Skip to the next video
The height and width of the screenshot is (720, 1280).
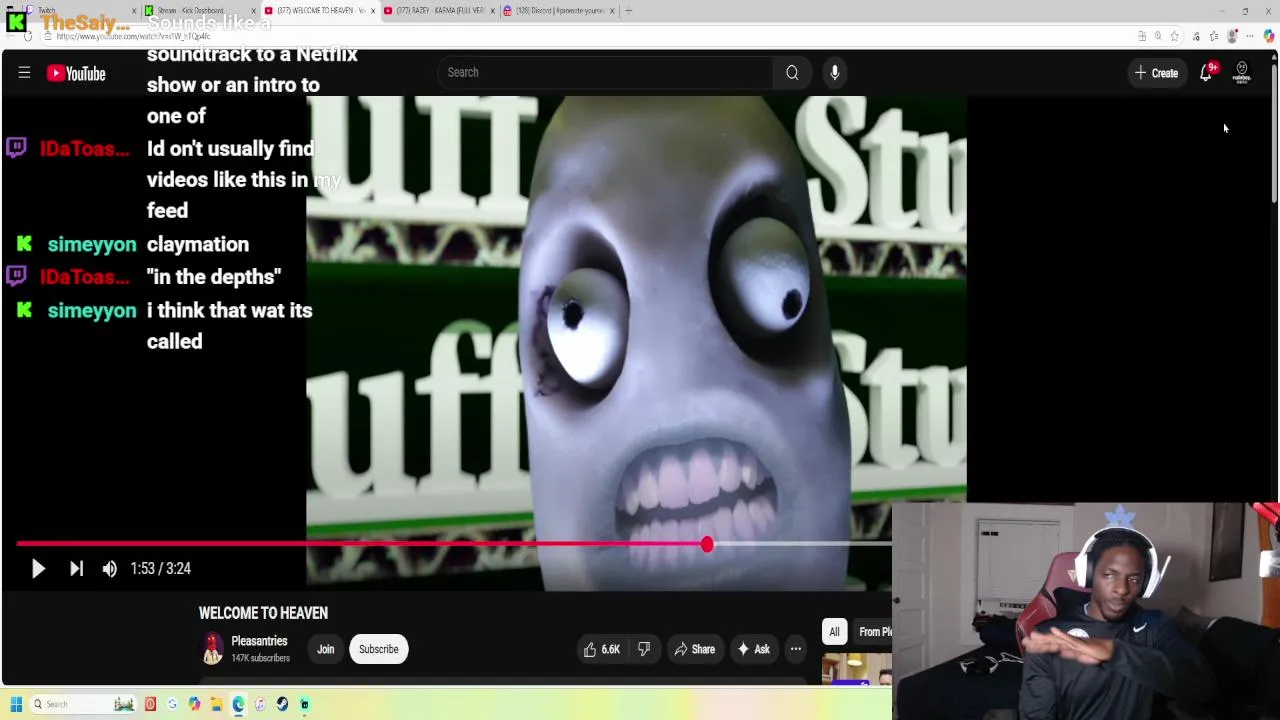click(x=76, y=568)
